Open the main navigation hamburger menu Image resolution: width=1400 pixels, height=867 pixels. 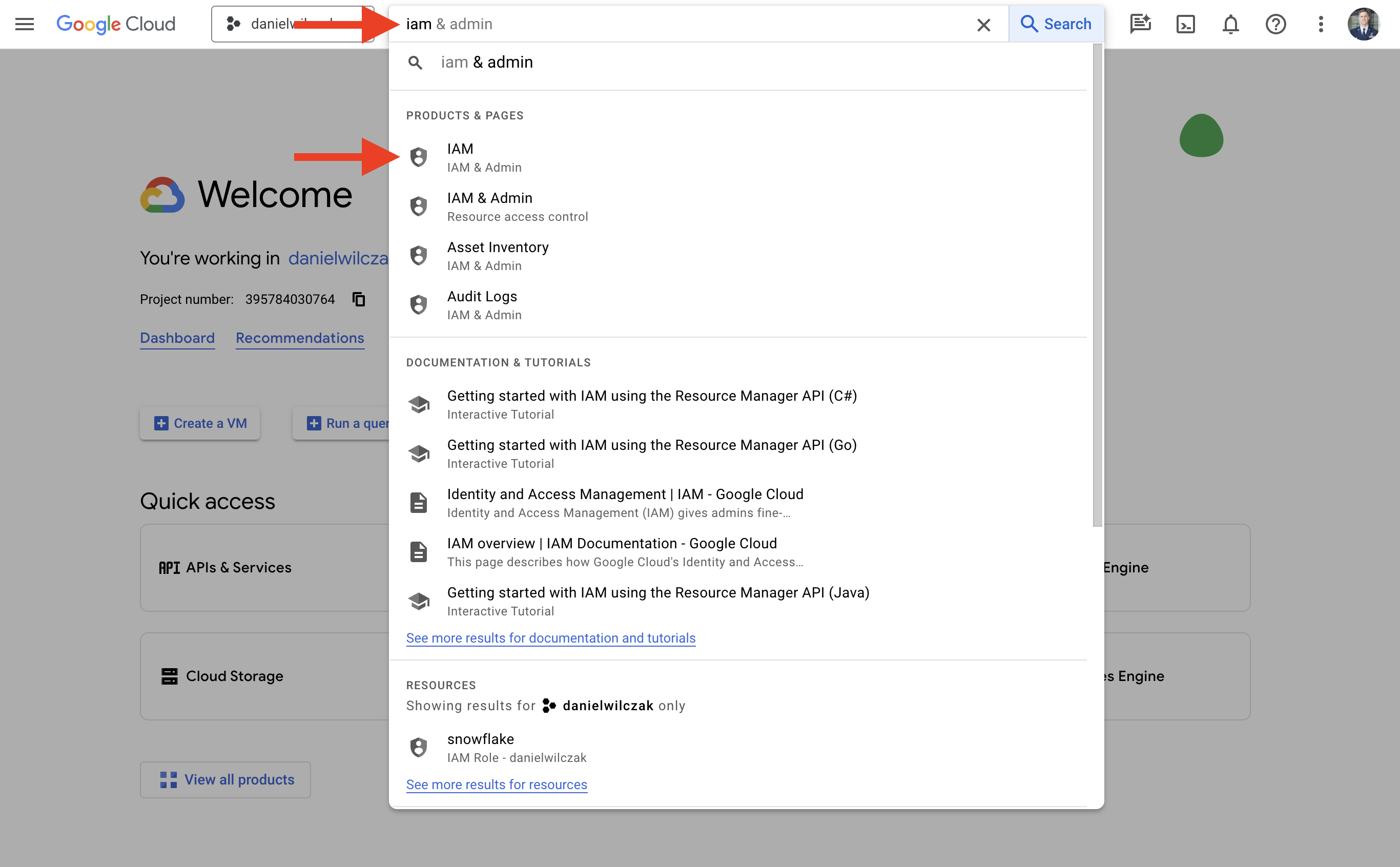(x=24, y=24)
